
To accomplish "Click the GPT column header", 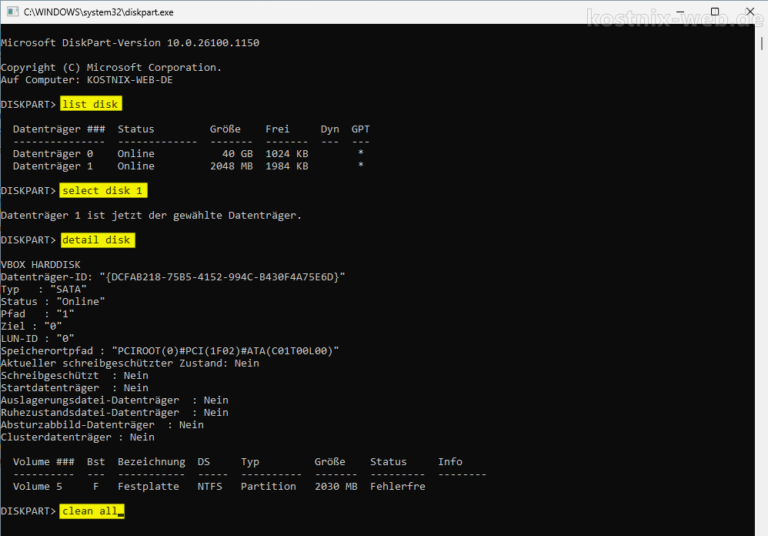I will coord(360,129).
